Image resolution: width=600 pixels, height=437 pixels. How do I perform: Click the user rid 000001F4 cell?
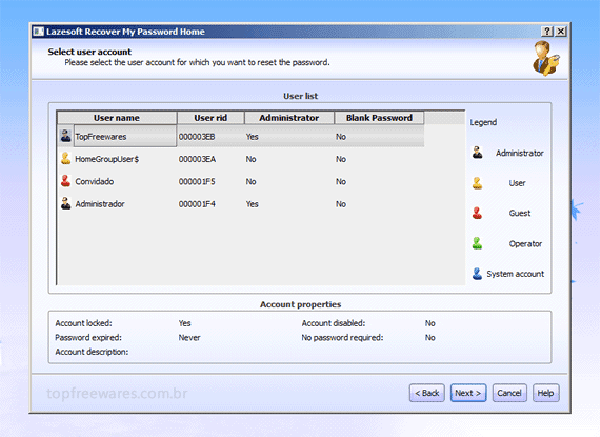tap(197, 204)
